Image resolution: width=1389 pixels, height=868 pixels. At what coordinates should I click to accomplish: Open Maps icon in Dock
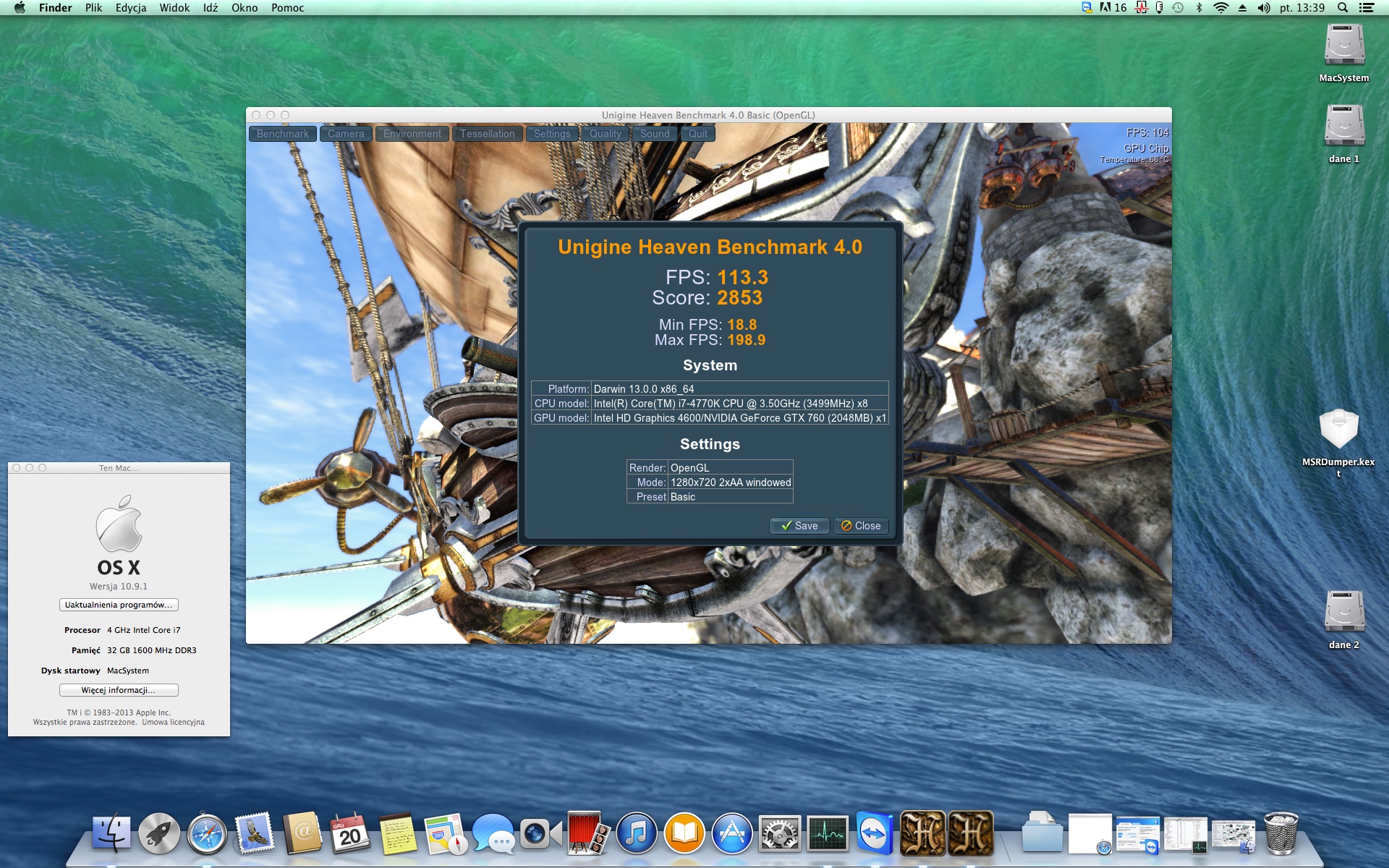(x=446, y=833)
